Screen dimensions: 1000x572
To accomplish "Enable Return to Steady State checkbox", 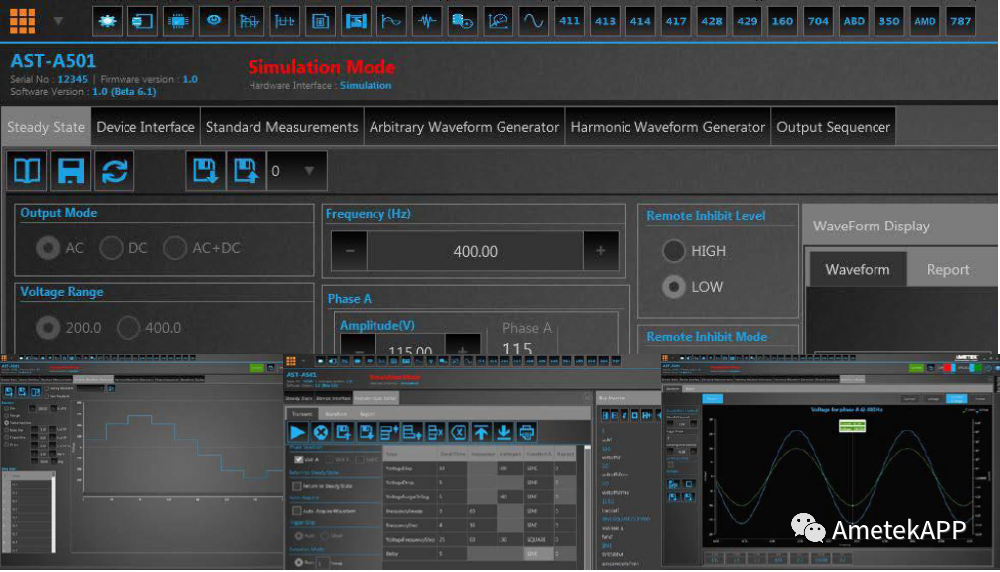I will click(x=297, y=486).
